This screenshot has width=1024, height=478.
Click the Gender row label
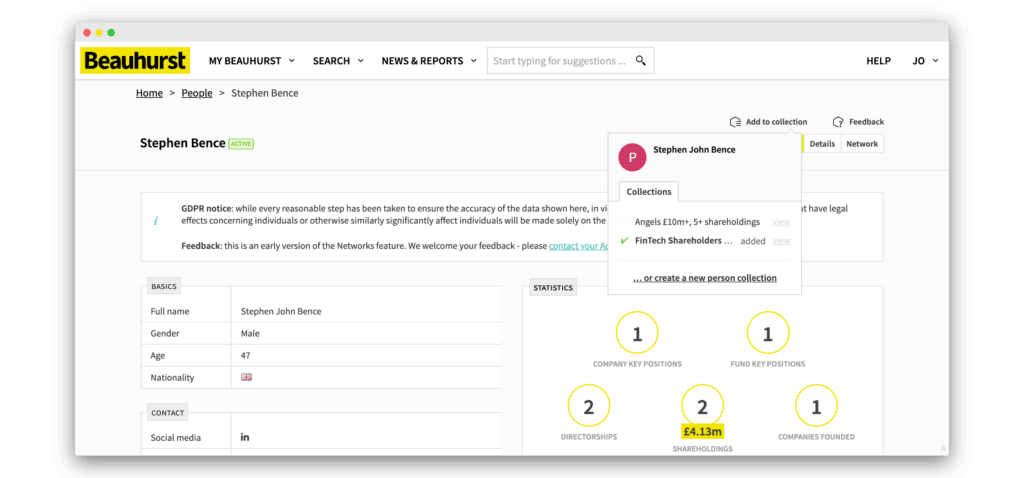pyautogui.click(x=165, y=334)
